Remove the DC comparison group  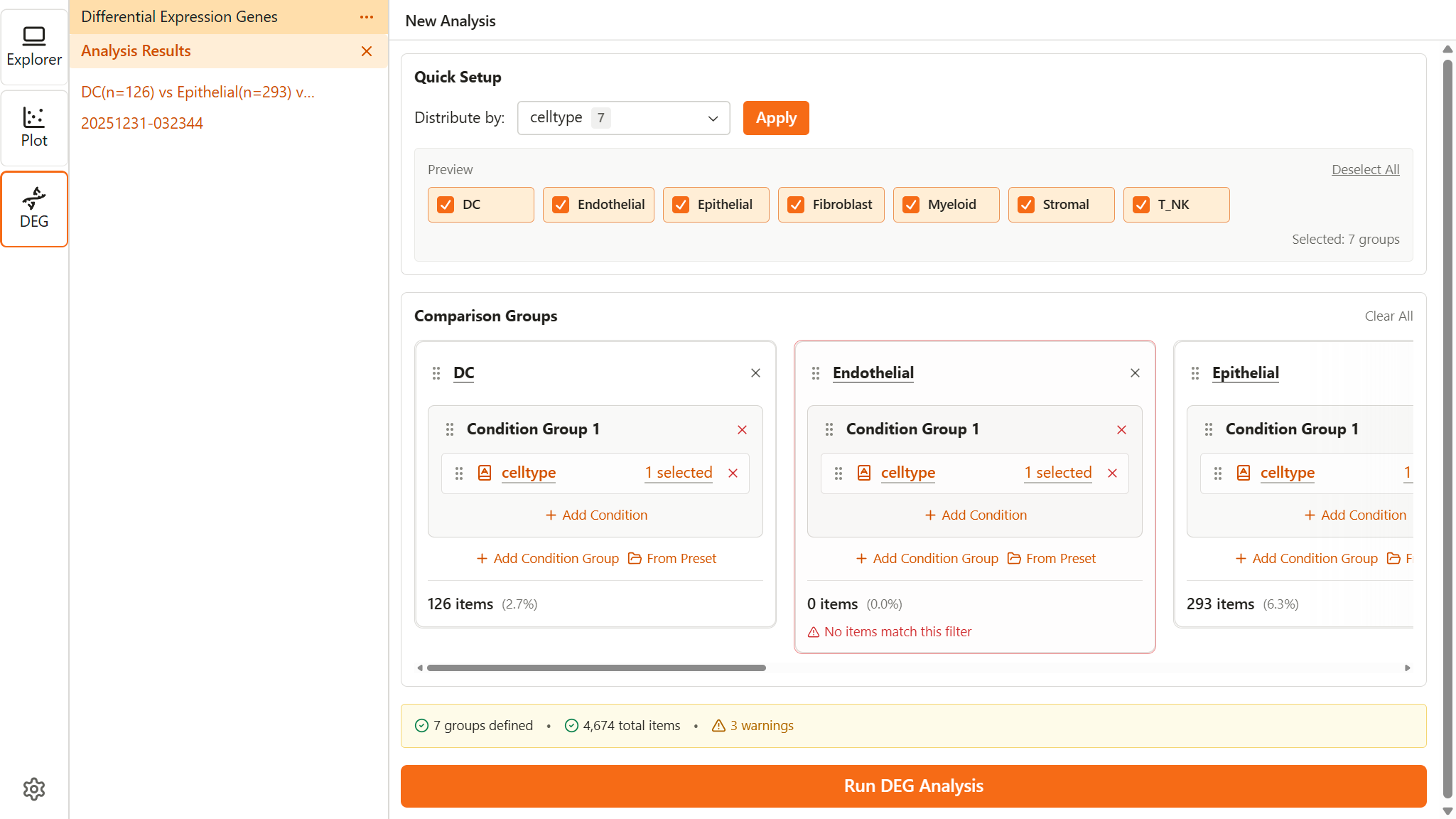point(755,373)
